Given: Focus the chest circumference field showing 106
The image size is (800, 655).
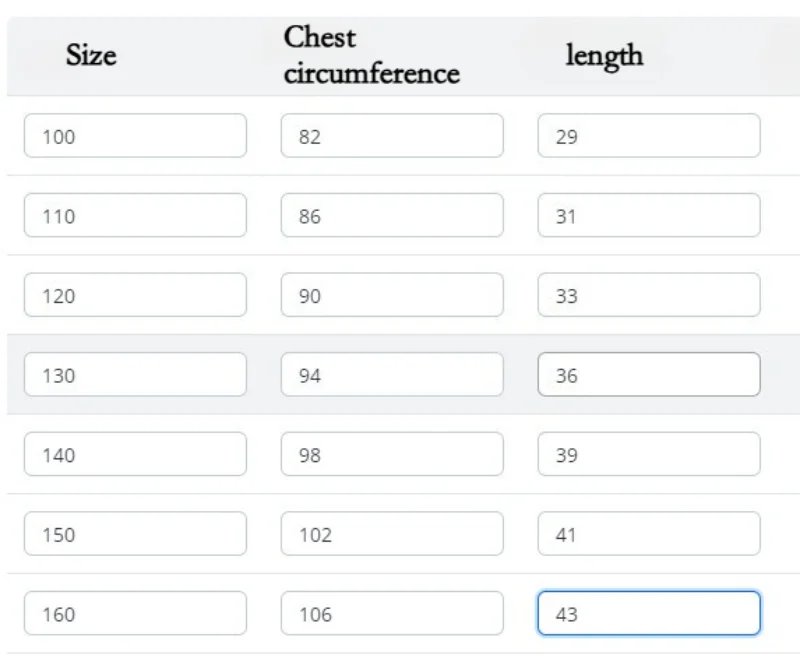Looking at the screenshot, I should pos(392,613).
